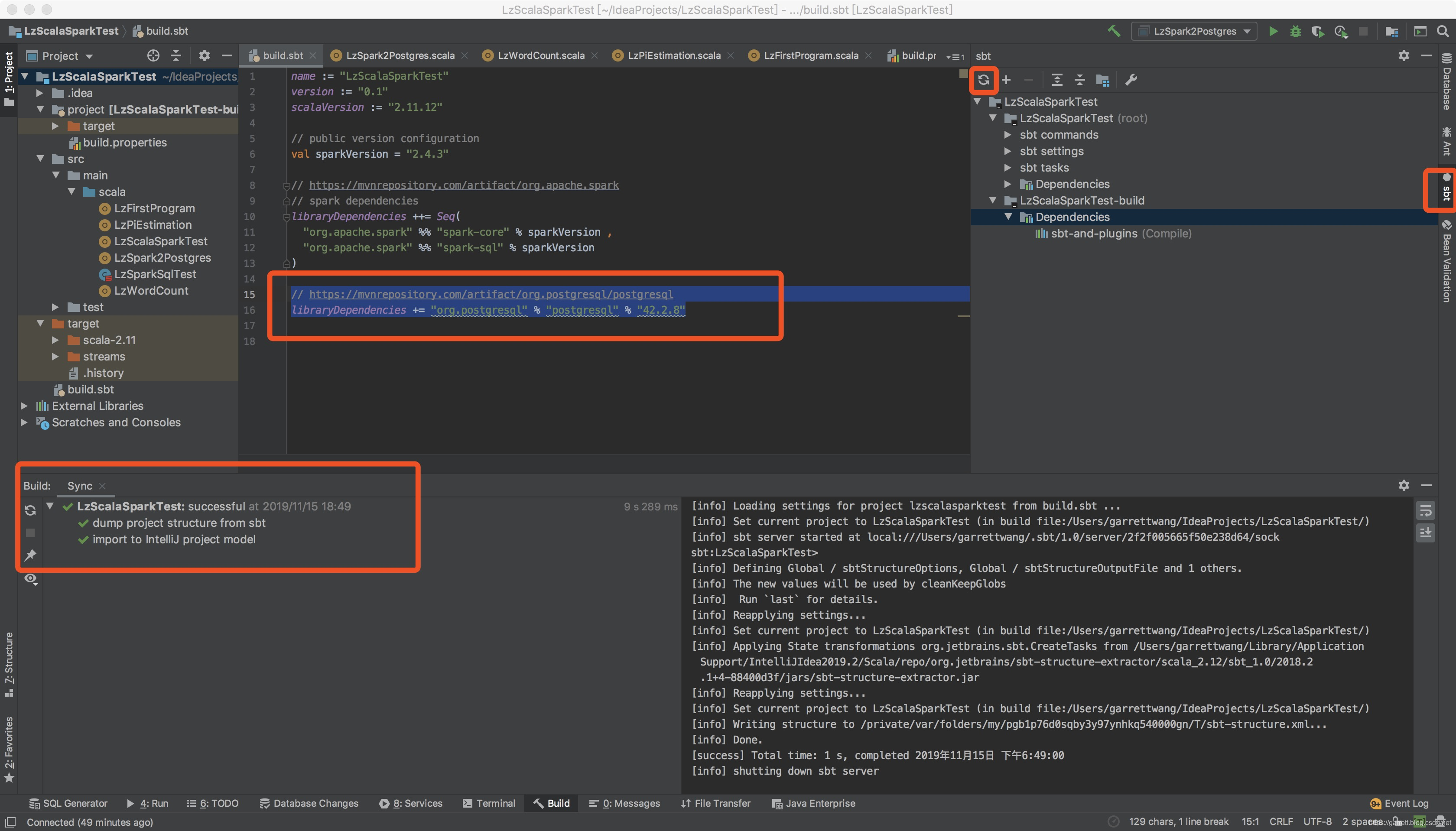The image size is (1456, 831).
Task: Debug LzSpark2Postgres with the bug icon
Action: [x=1295, y=31]
